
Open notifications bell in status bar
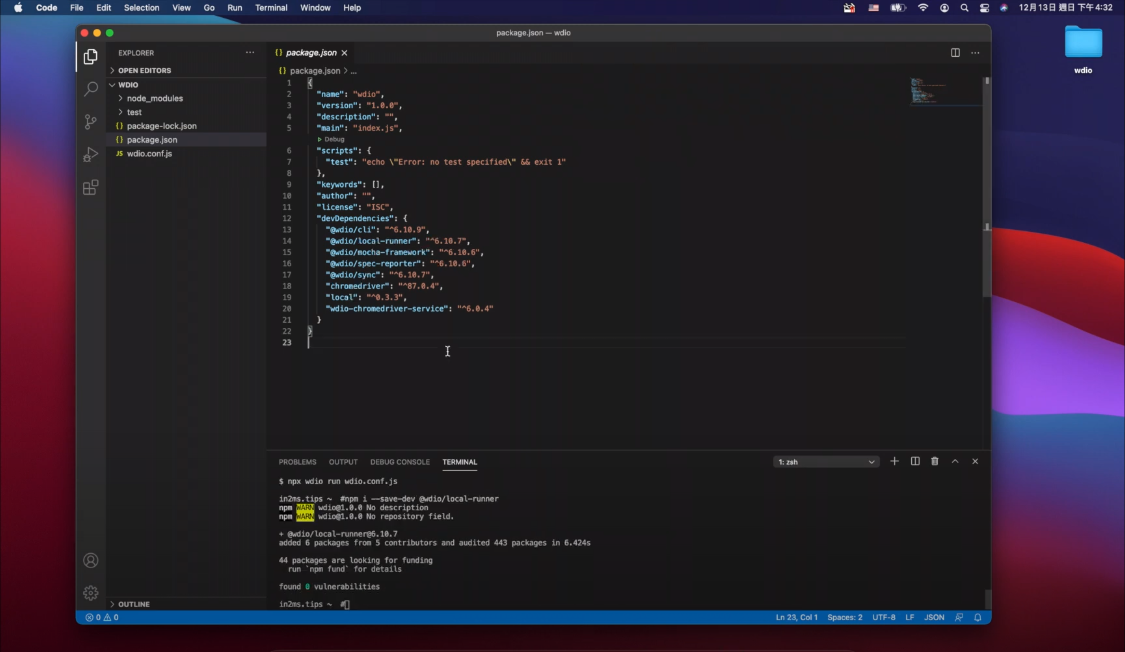click(x=978, y=617)
